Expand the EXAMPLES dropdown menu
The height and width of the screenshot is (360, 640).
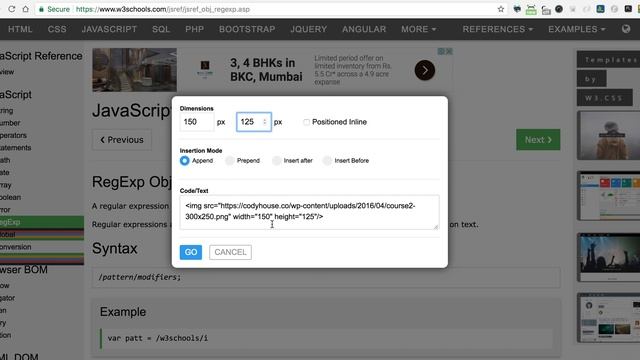click(576, 29)
